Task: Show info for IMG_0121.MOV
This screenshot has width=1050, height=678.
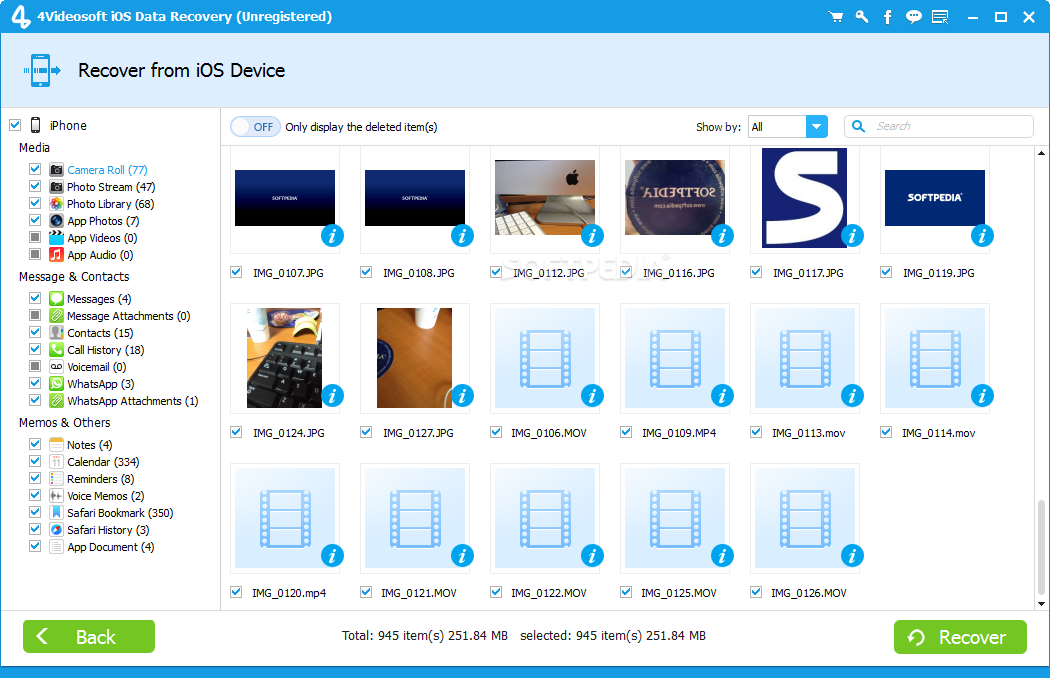Action: coord(462,555)
